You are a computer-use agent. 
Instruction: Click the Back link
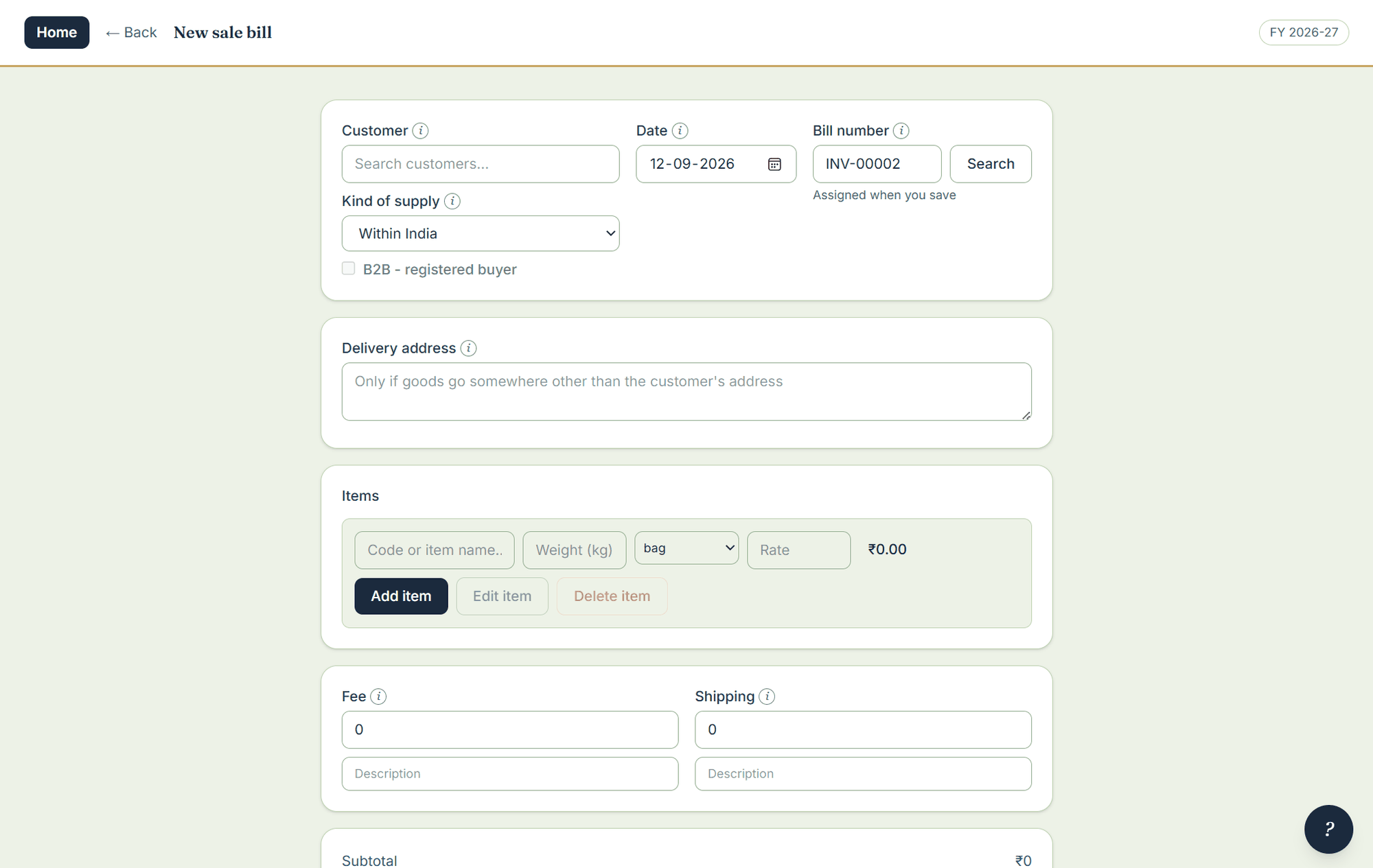[131, 32]
